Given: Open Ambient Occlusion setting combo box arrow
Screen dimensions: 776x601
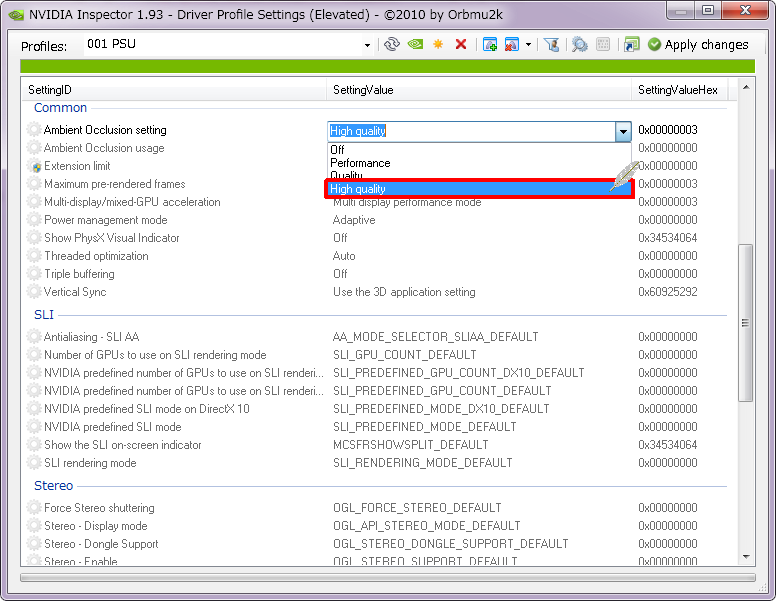Looking at the screenshot, I should click(x=623, y=132).
